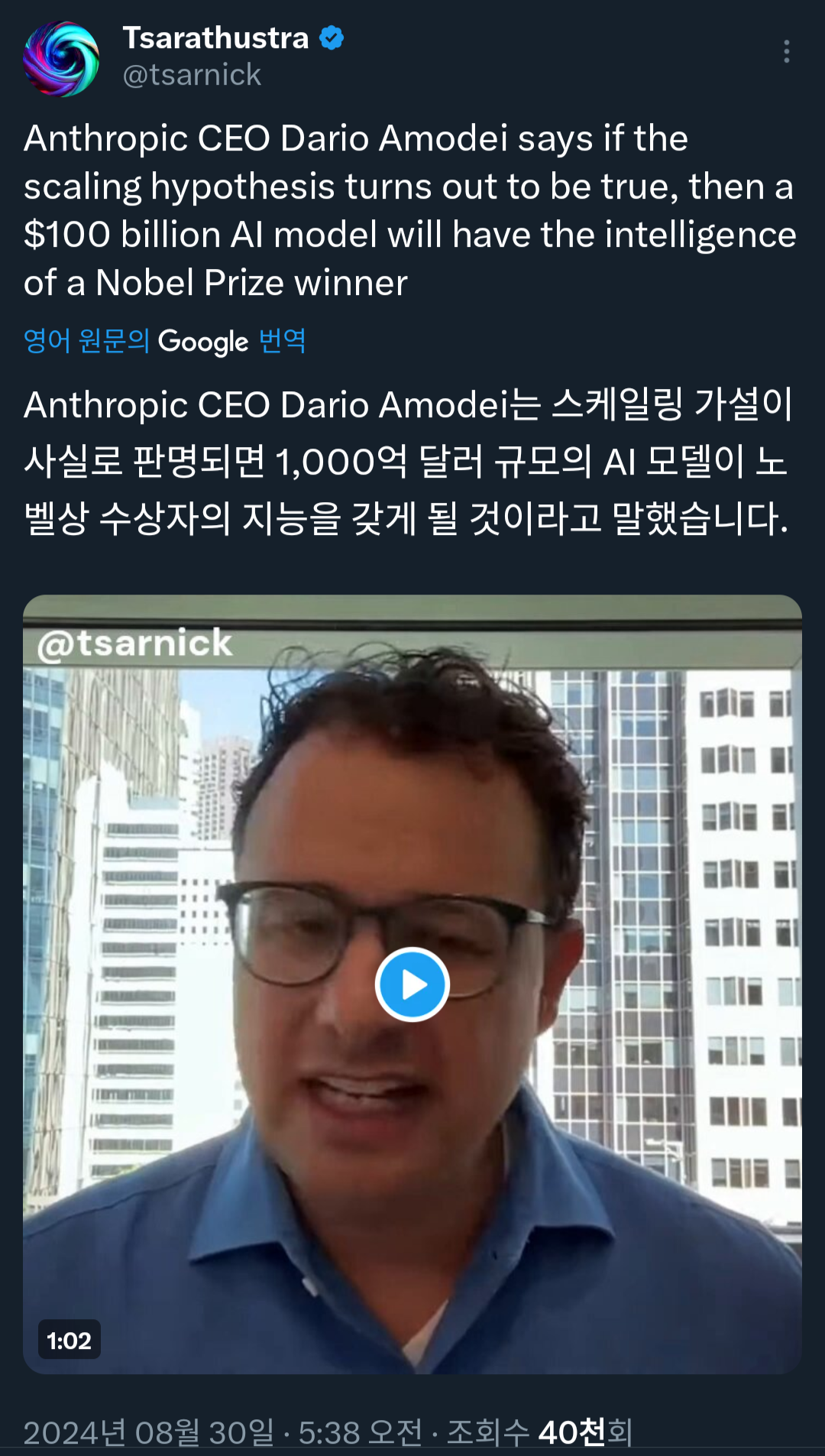Tap the Korean line starting 사실로 판명되면
This screenshot has height=1456, width=825.
[406, 462]
